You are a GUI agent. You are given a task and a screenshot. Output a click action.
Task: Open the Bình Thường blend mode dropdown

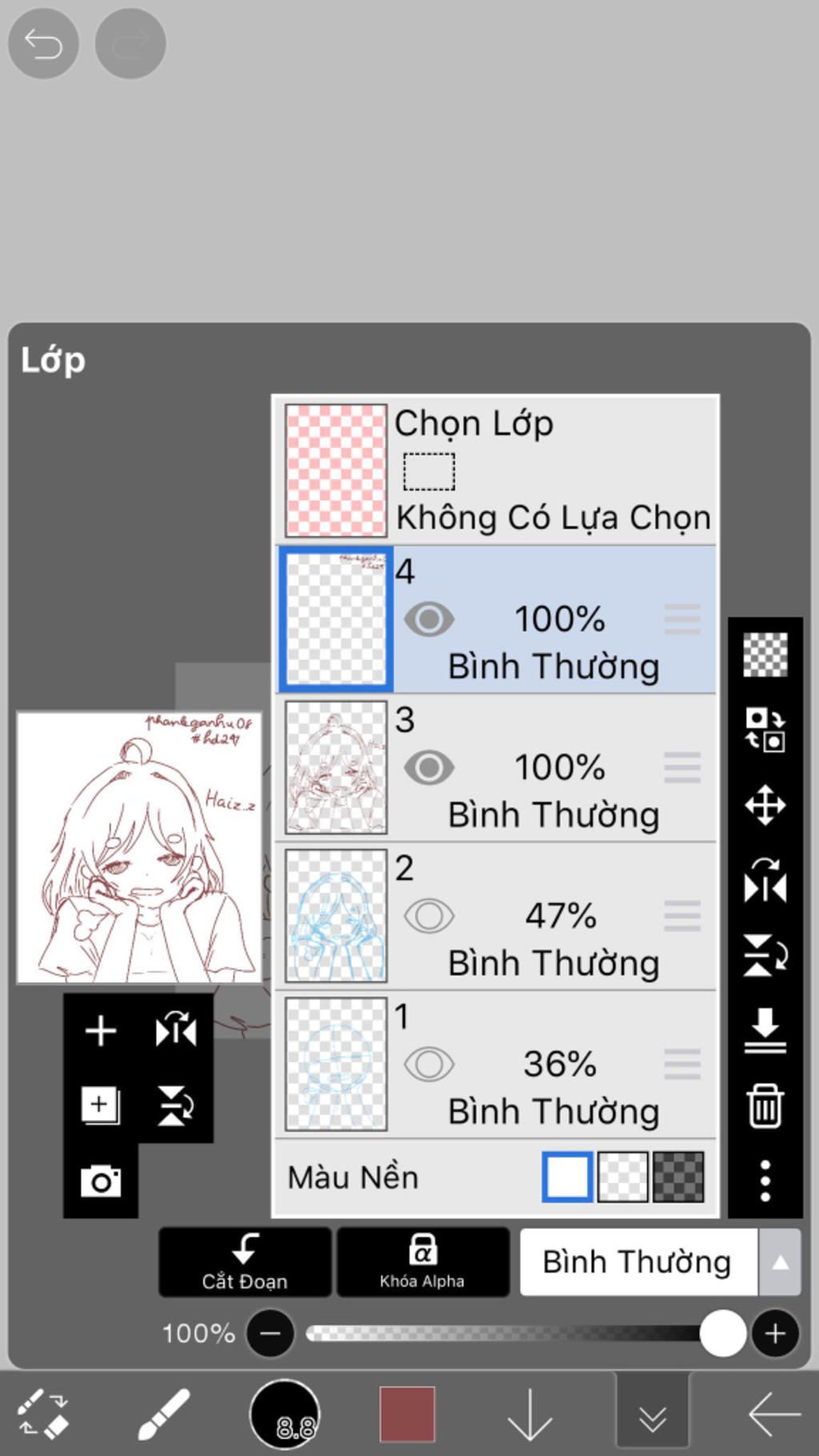(660, 1262)
